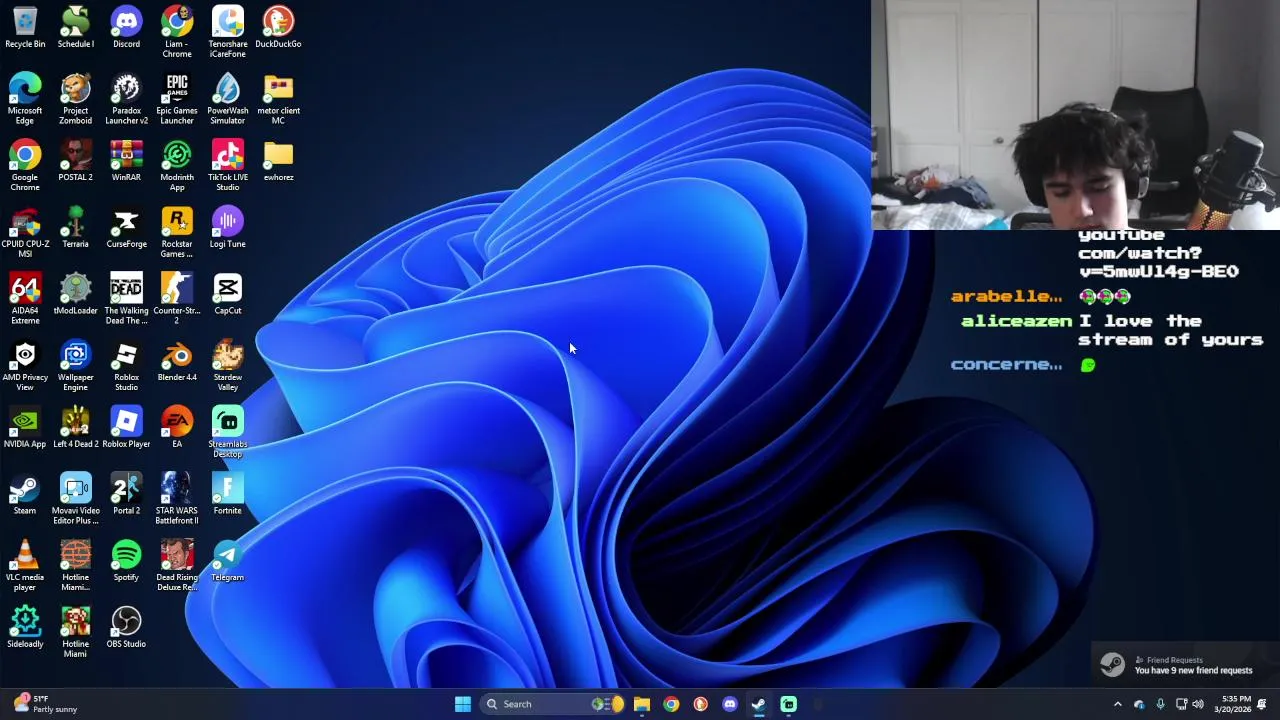Open Streamlabs Desktop shortcut
The height and width of the screenshot is (720, 1280).
pos(228,433)
